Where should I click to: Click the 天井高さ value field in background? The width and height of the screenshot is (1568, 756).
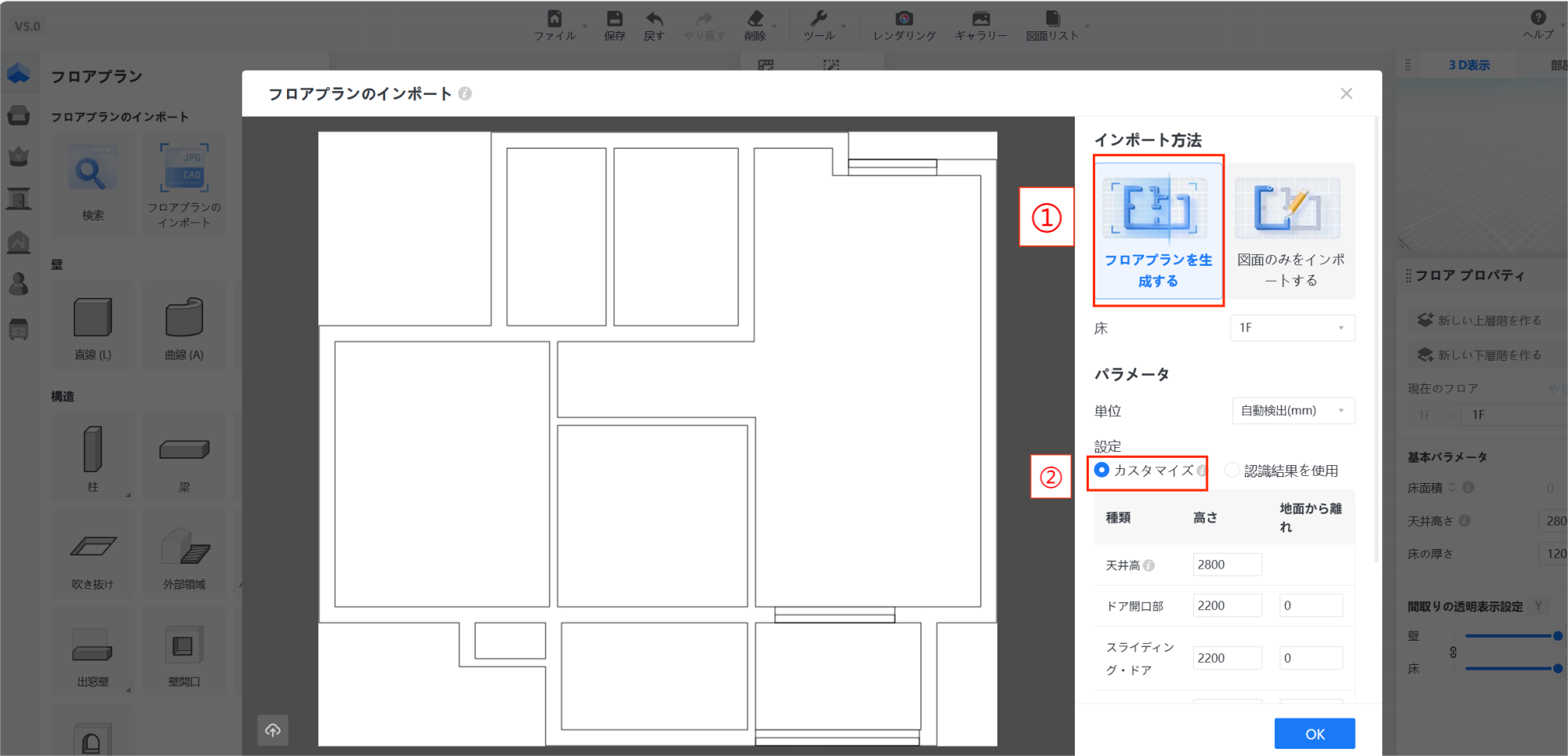tap(1554, 521)
